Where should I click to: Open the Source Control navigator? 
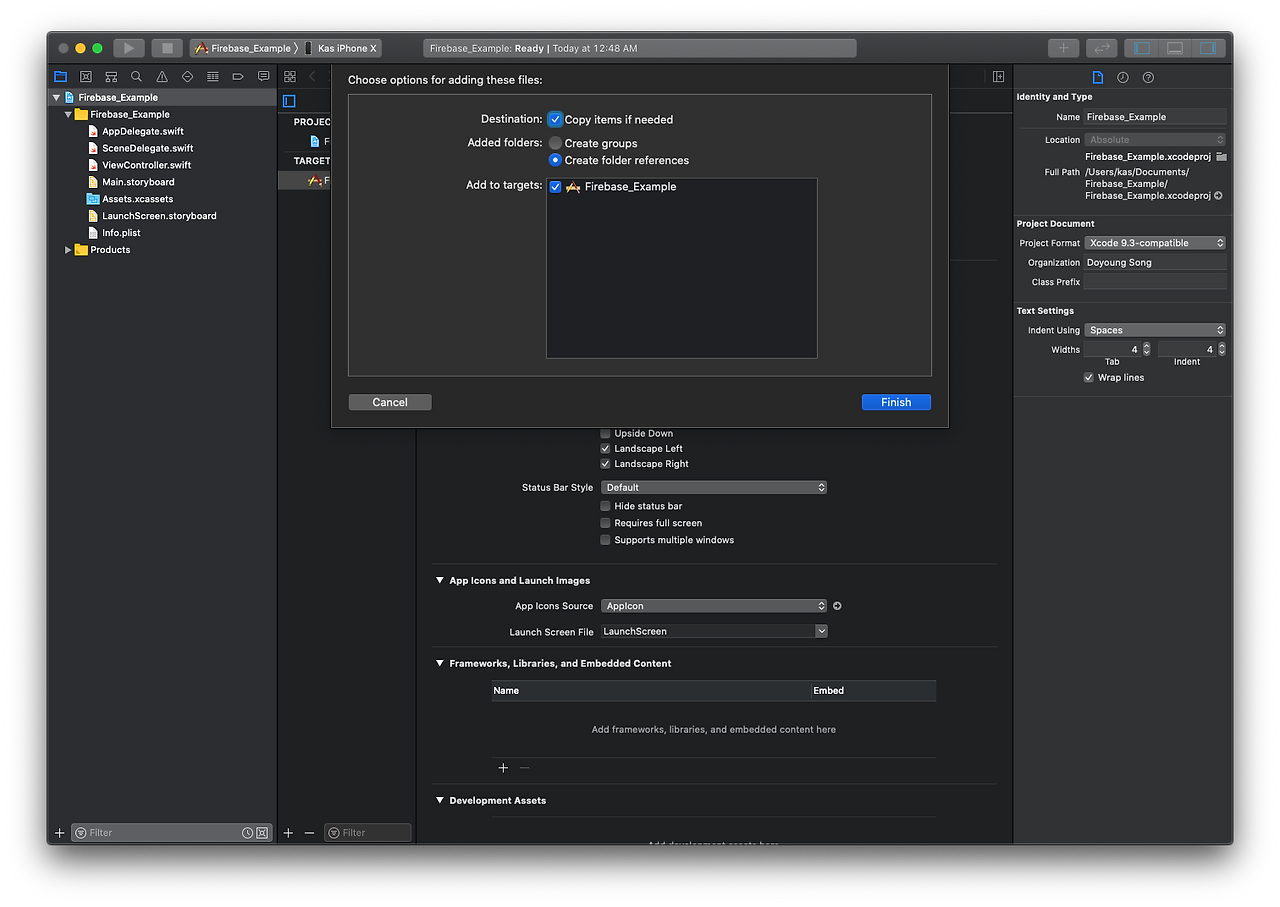click(86, 76)
